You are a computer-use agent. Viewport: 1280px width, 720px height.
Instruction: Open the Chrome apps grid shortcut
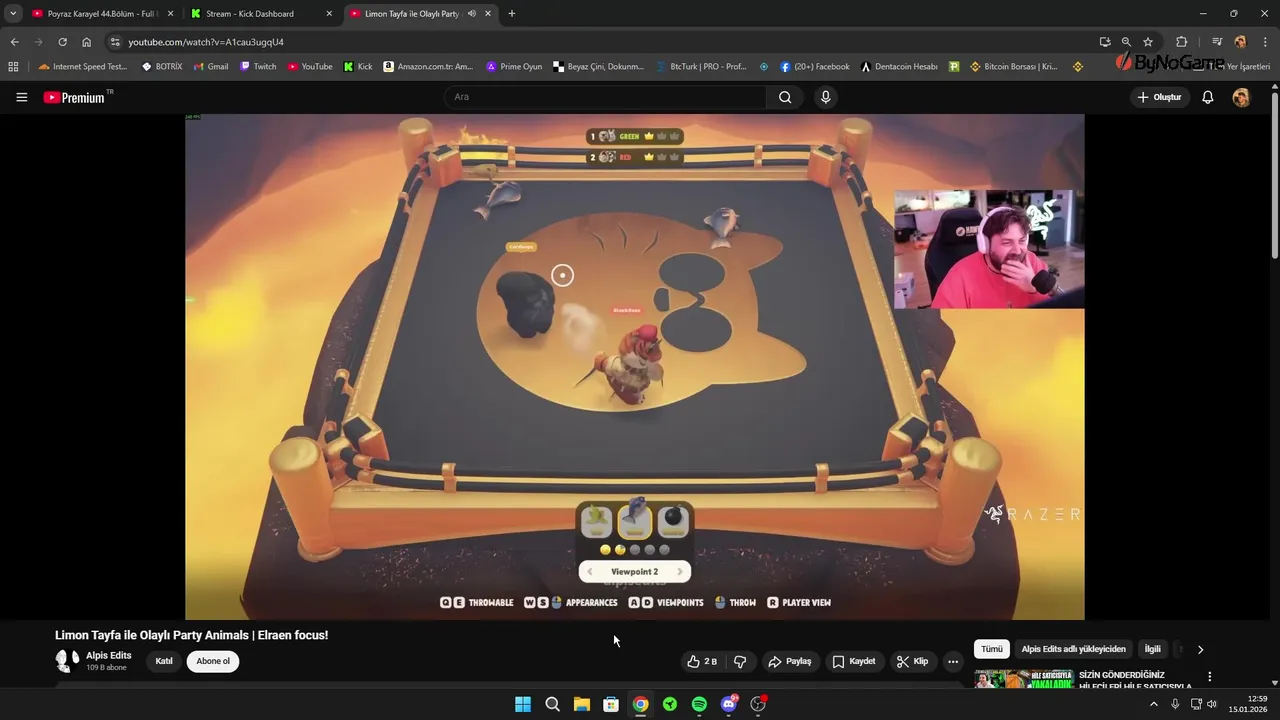13,67
